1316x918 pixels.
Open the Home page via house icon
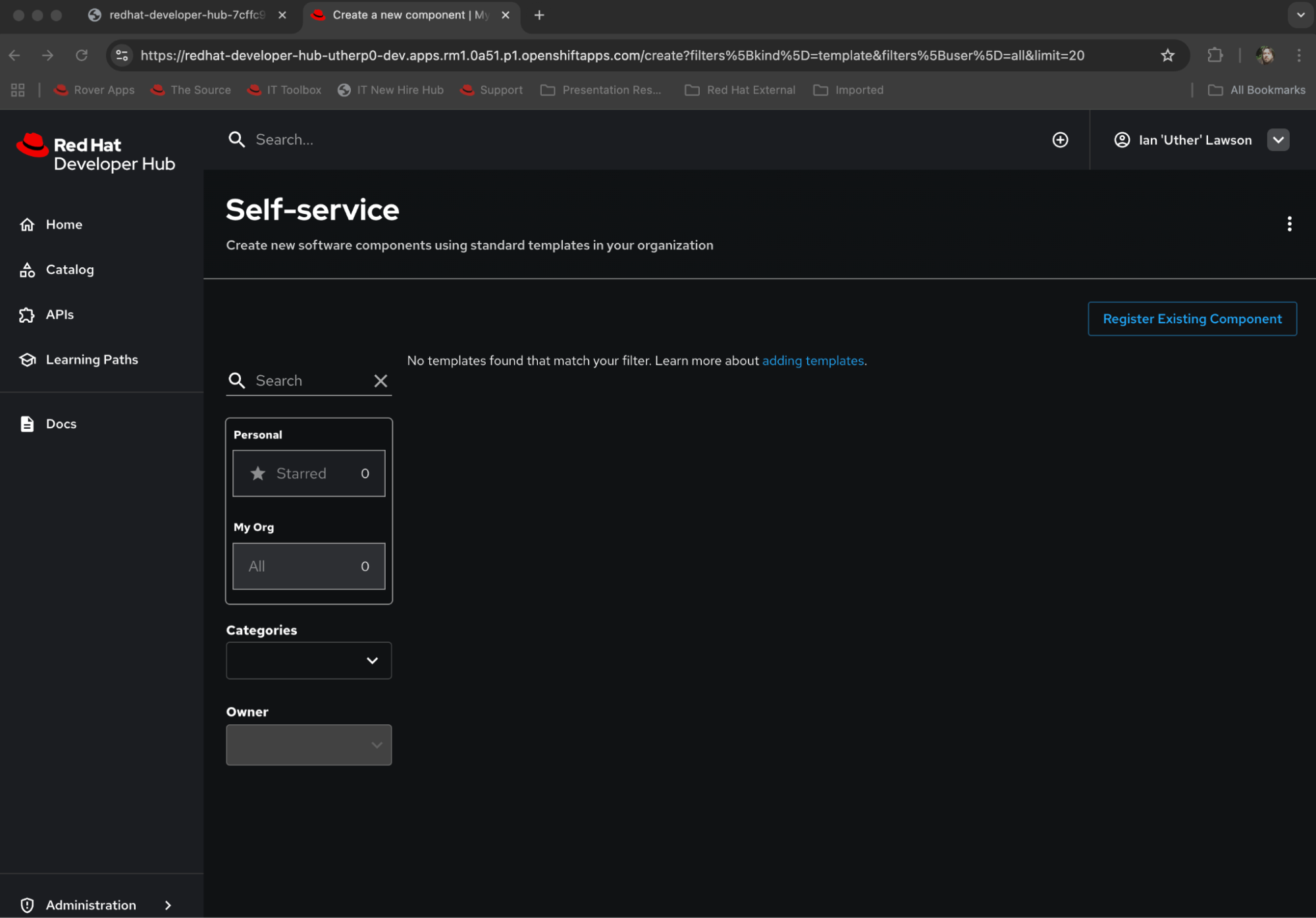[27, 225]
